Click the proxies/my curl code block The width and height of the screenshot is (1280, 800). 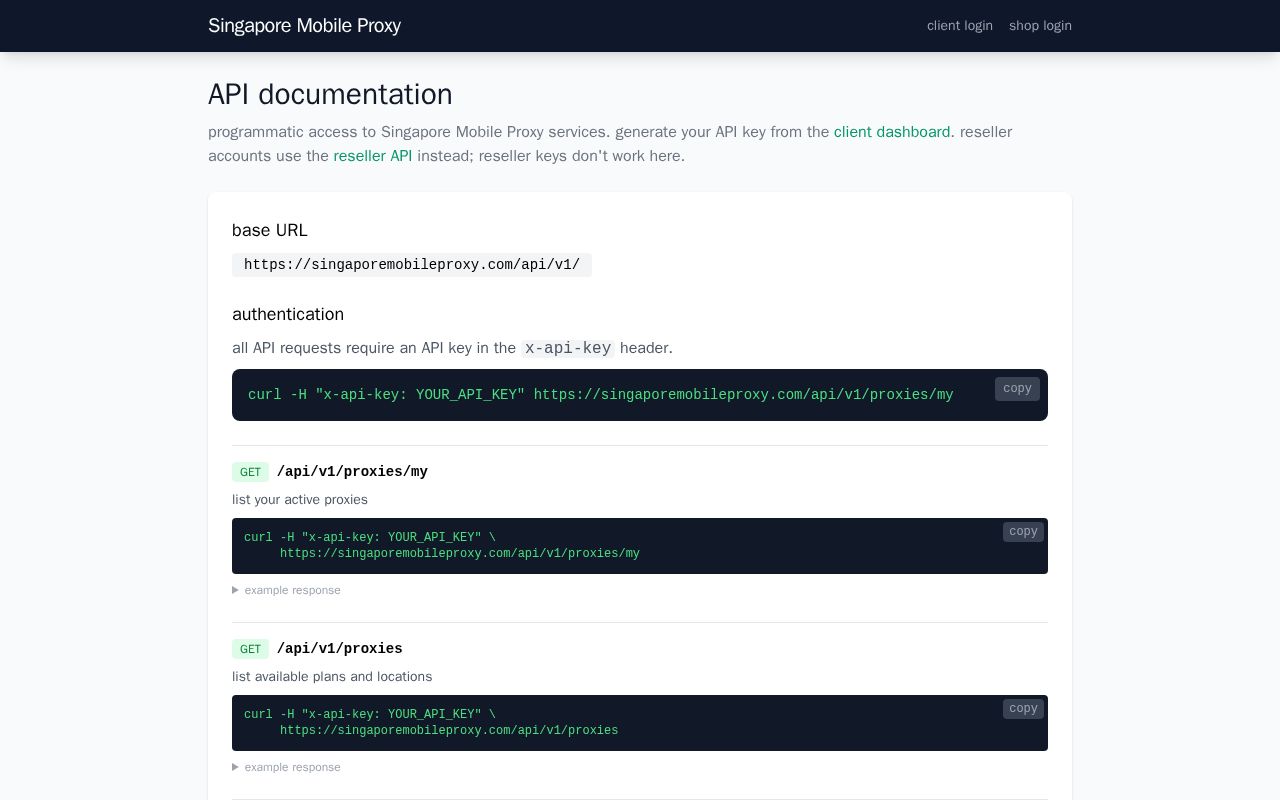[640, 546]
